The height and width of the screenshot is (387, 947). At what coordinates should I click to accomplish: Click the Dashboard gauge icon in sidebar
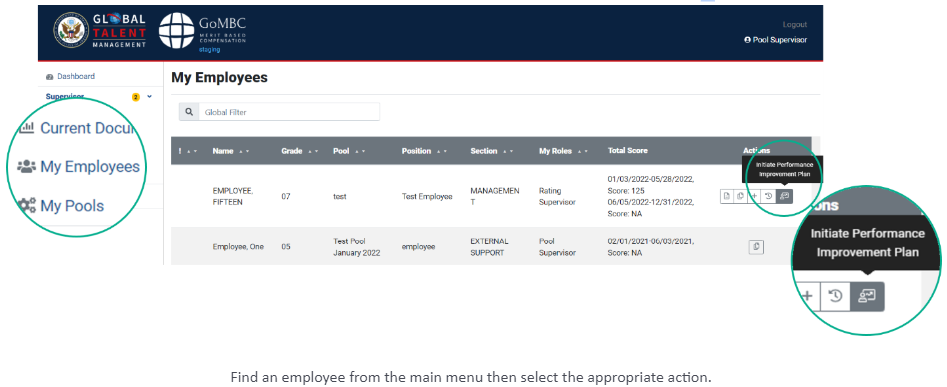(x=50, y=77)
